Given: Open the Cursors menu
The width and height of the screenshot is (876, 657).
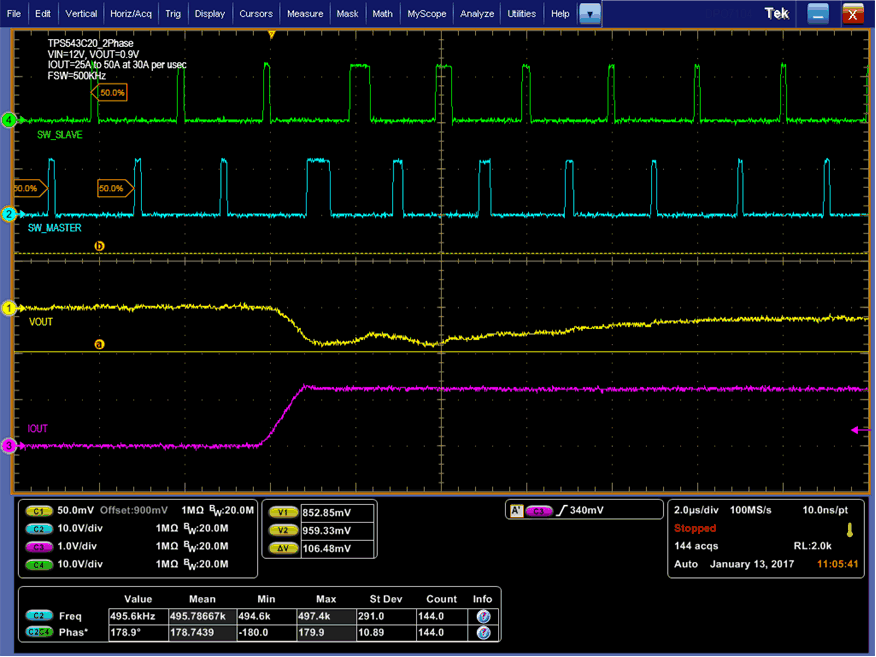Looking at the screenshot, I should coord(257,14).
